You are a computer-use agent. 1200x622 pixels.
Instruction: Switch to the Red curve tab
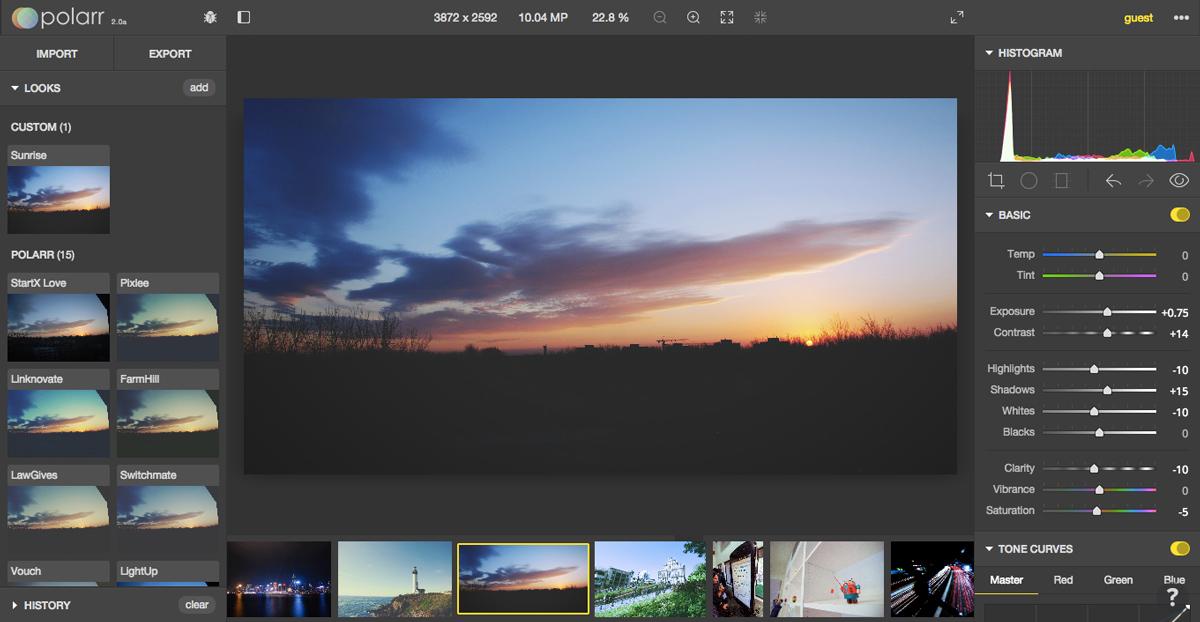pyautogui.click(x=1063, y=580)
